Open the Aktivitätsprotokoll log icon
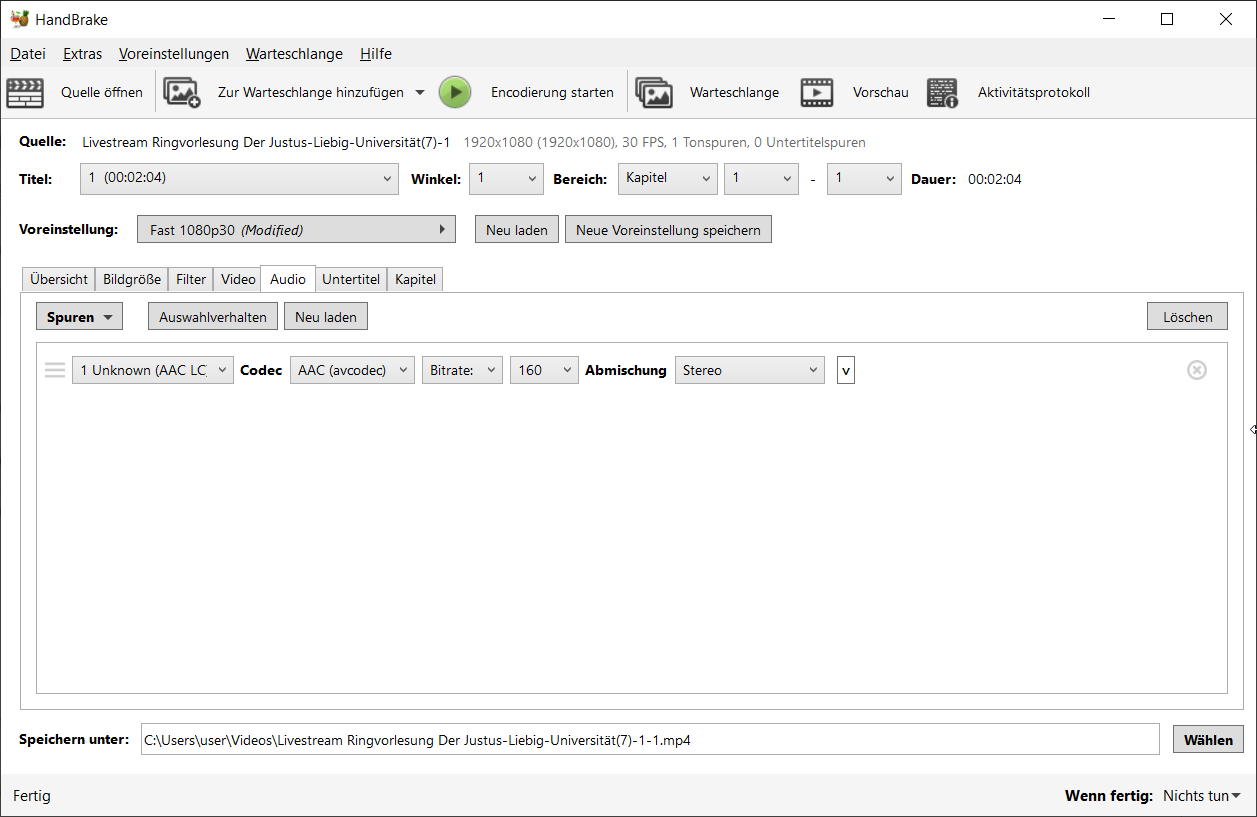Image resolution: width=1257 pixels, height=817 pixels. tap(942, 93)
